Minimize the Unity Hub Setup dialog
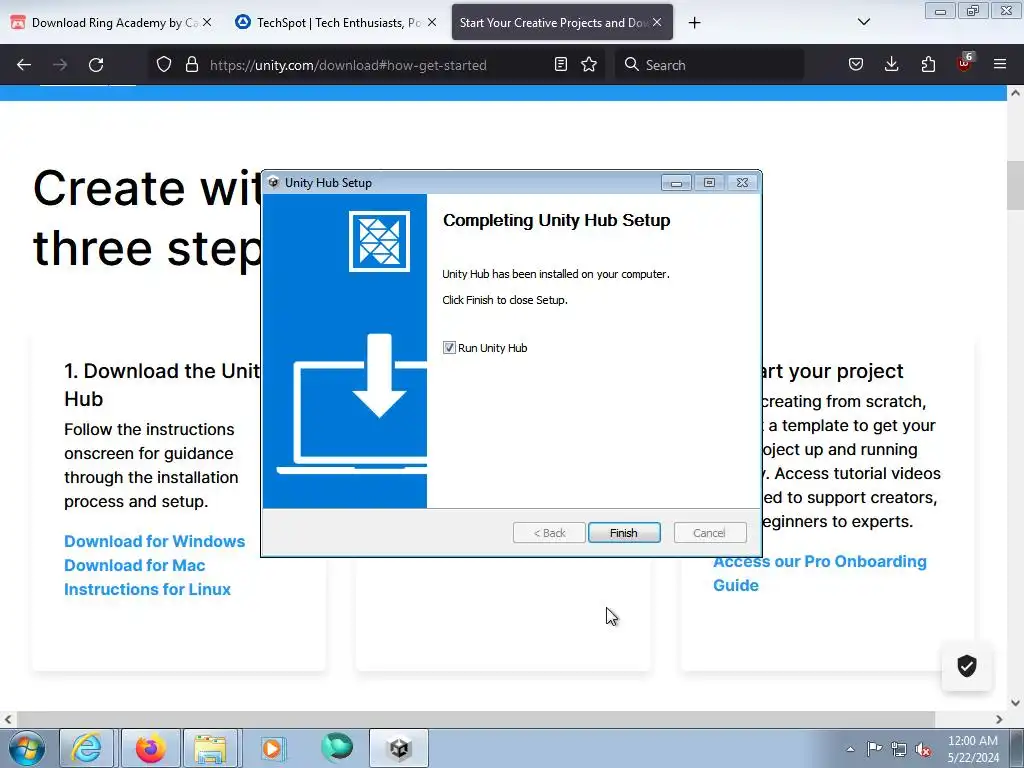This screenshot has width=1024, height=768. pos(676,183)
